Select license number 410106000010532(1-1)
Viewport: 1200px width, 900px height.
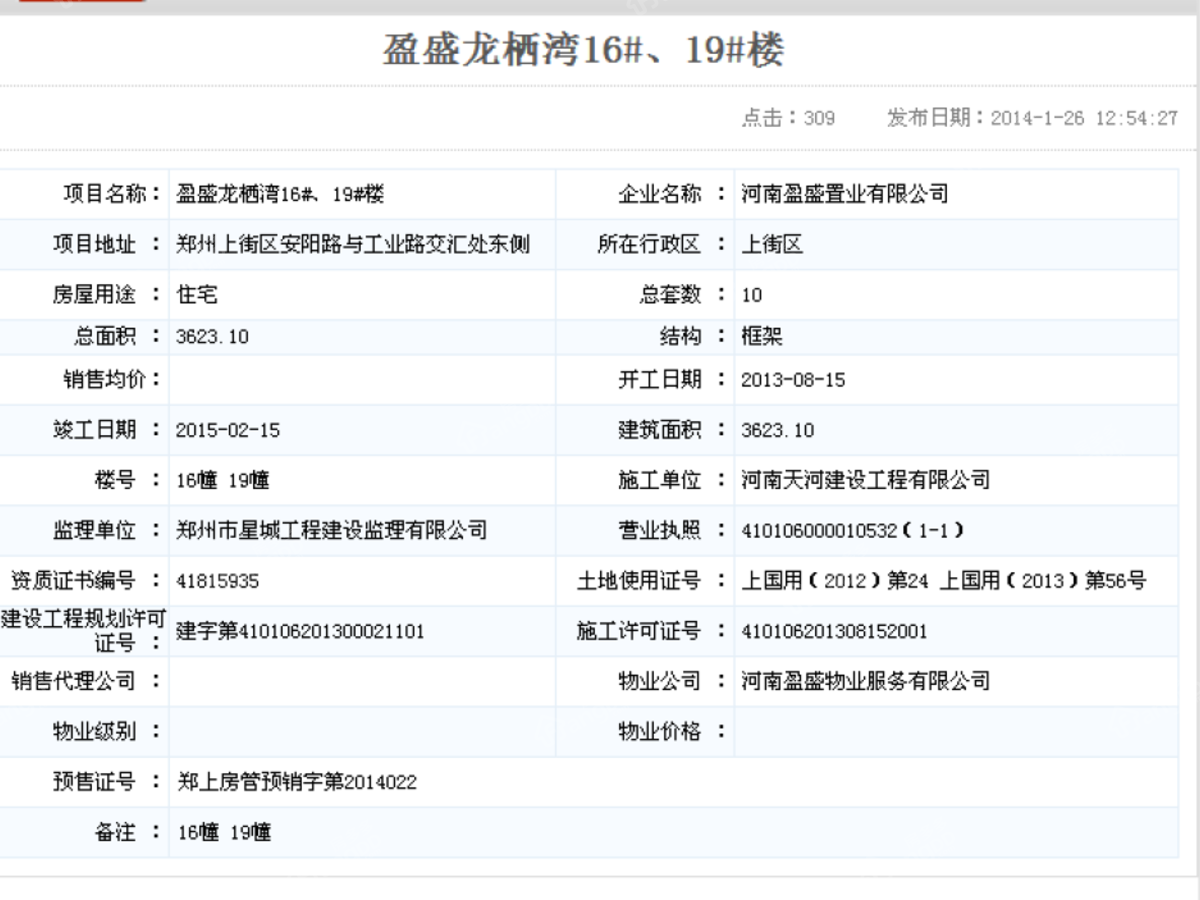(854, 530)
